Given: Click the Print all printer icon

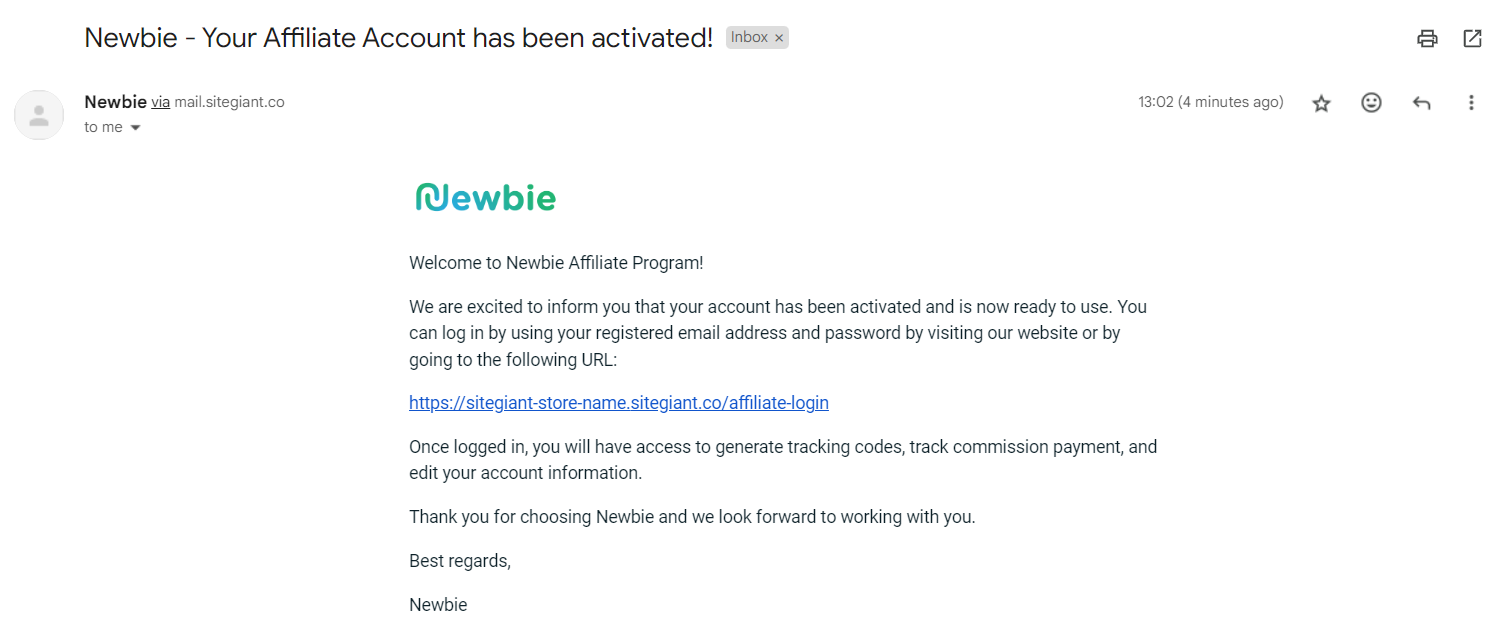Looking at the screenshot, I should (x=1427, y=39).
